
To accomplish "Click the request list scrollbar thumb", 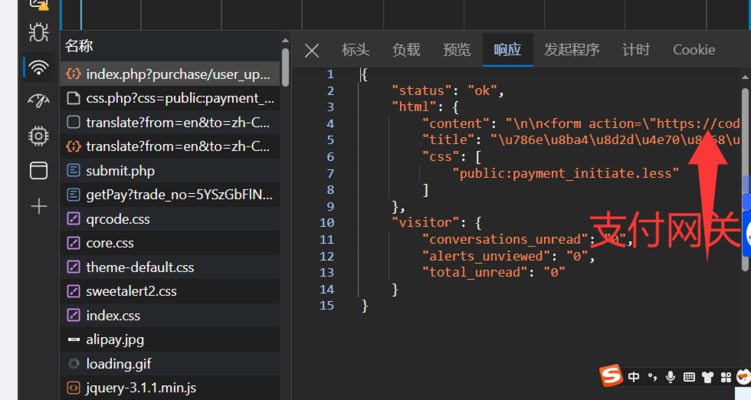I will point(285,67).
